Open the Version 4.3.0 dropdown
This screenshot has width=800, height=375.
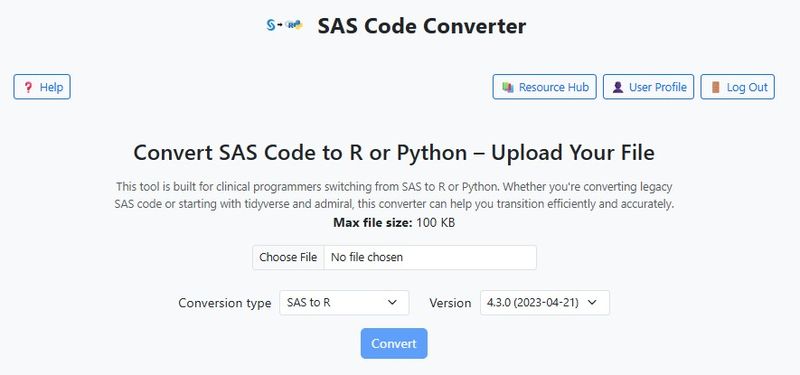click(x=545, y=303)
